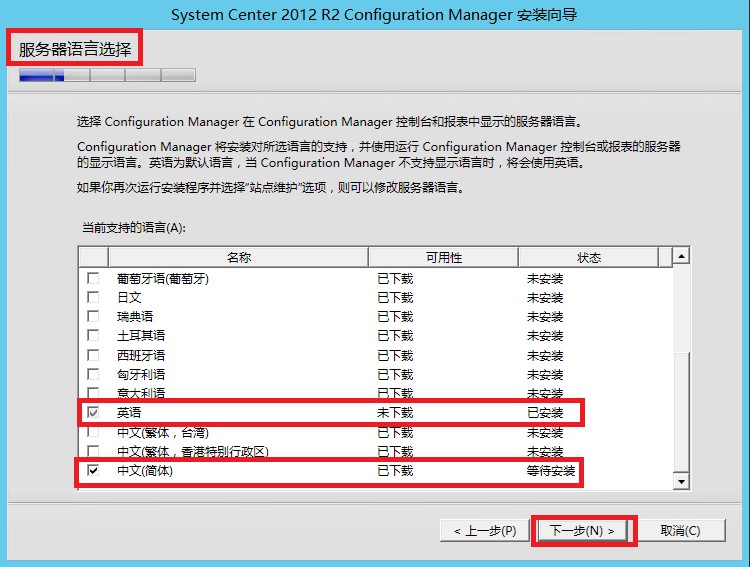Check the 中文(繁体，香港特别行政区) checkbox
This screenshot has height=567, width=750.
point(93,451)
